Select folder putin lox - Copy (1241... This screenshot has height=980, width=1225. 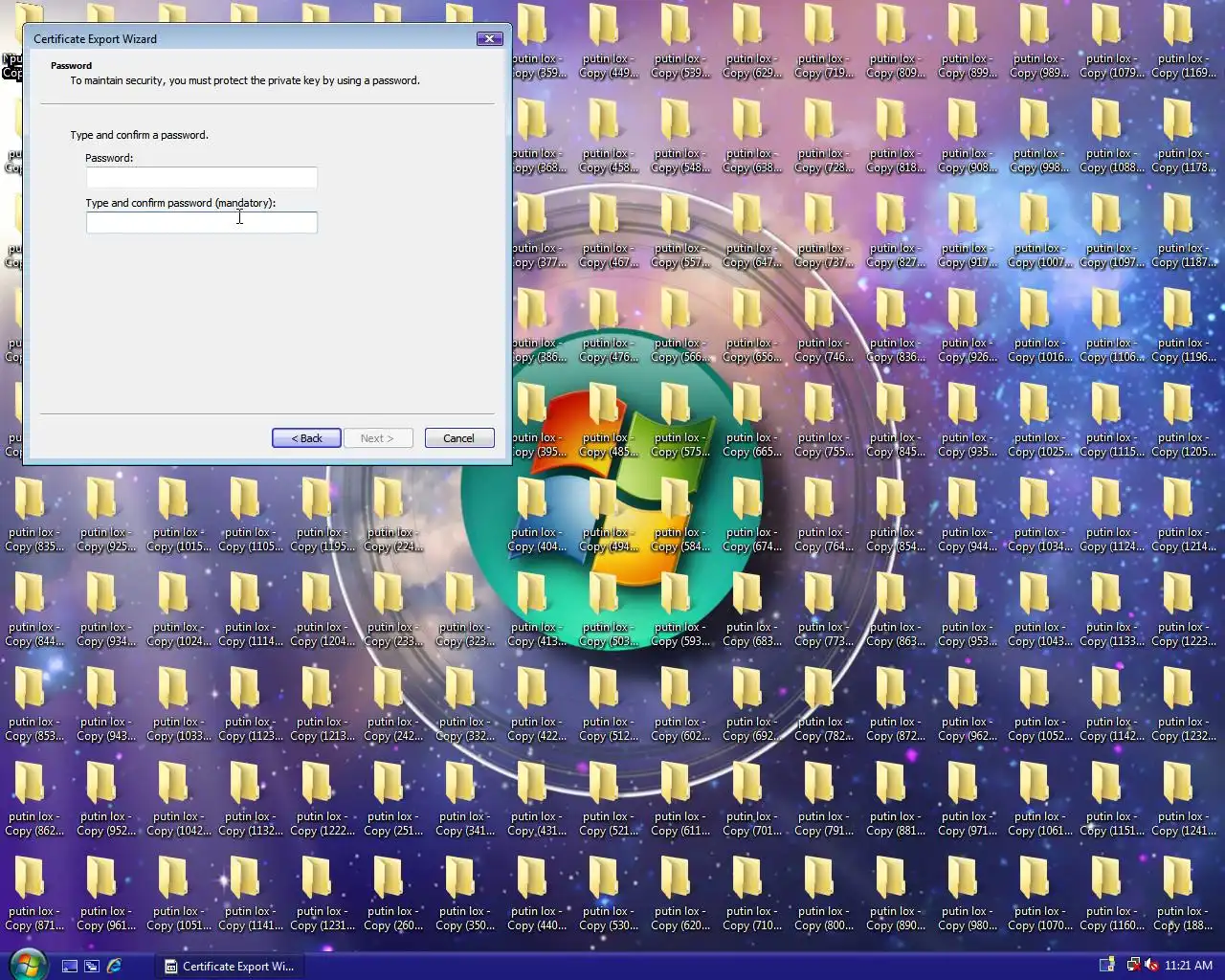coord(1183,800)
